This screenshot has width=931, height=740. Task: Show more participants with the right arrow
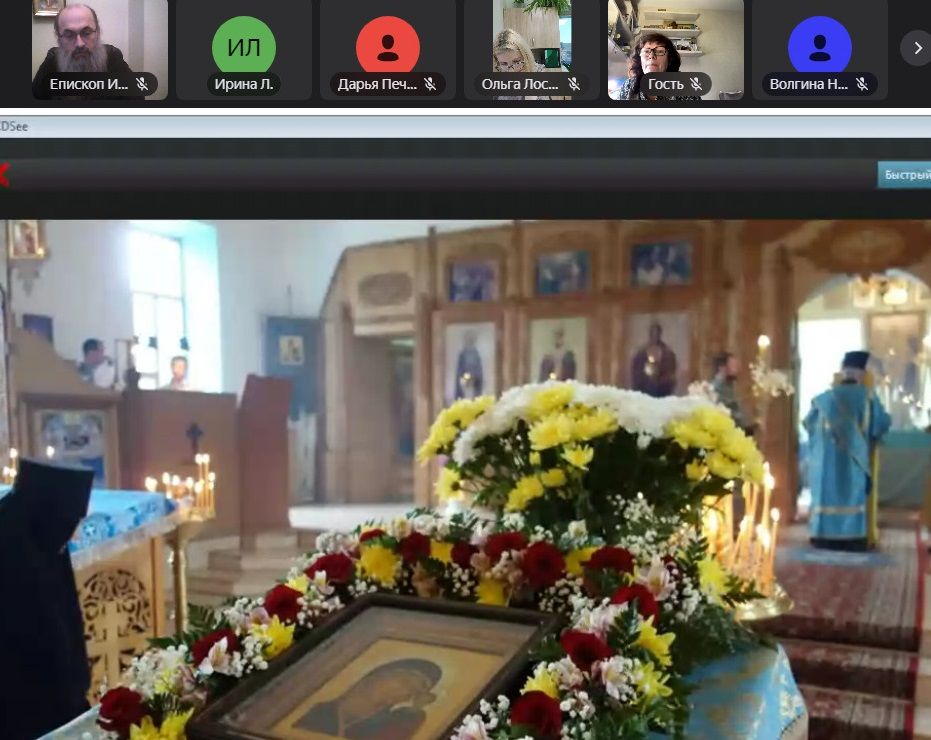(x=915, y=47)
